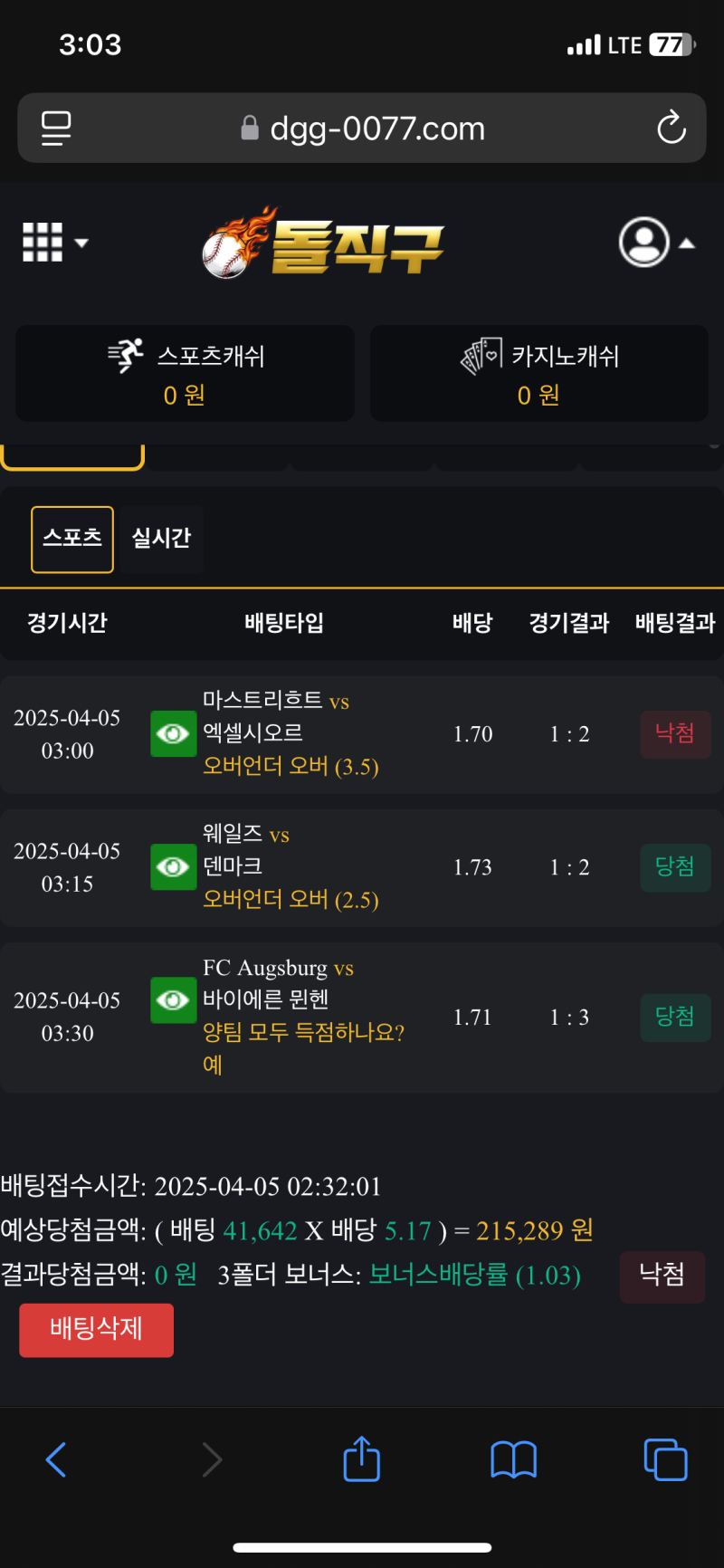Switch to the 실시간 tab
Viewport: 724px width, 1568px height.
(161, 539)
